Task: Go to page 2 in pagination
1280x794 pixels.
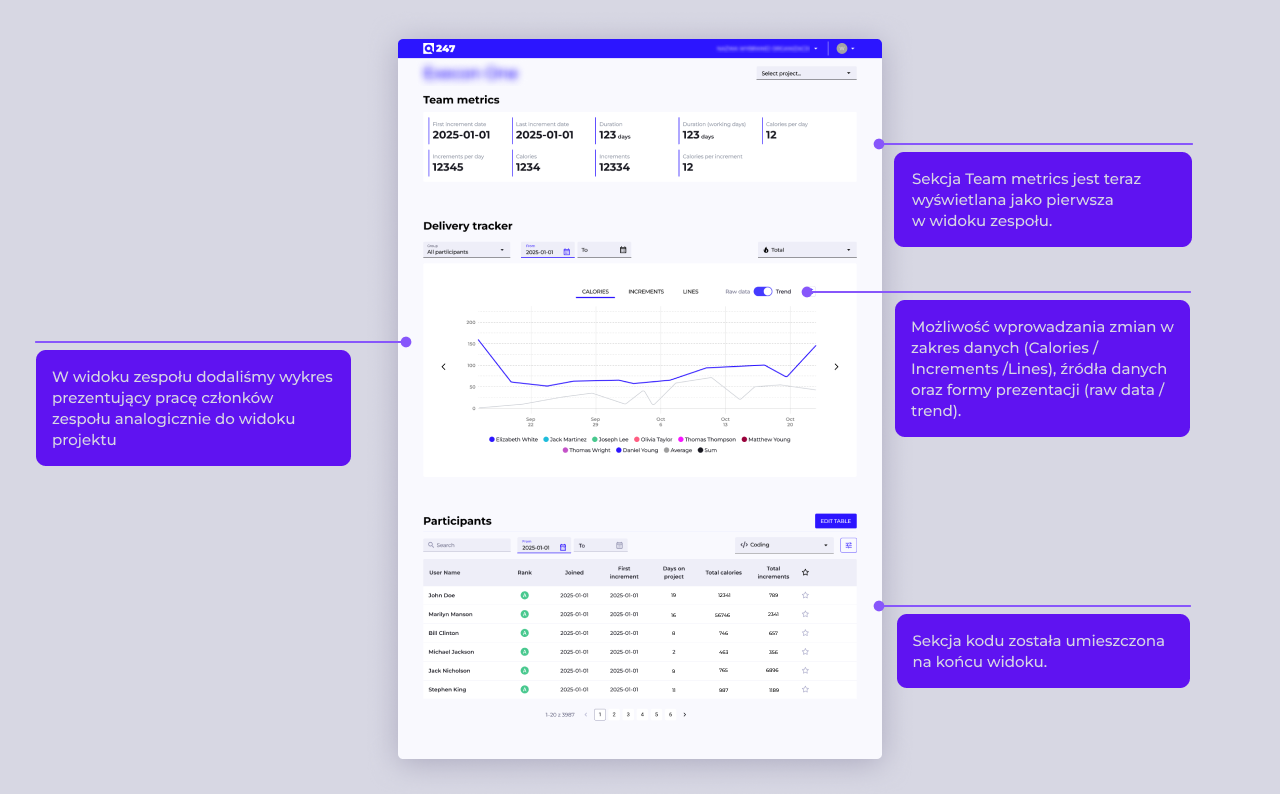Action: [x=614, y=715]
